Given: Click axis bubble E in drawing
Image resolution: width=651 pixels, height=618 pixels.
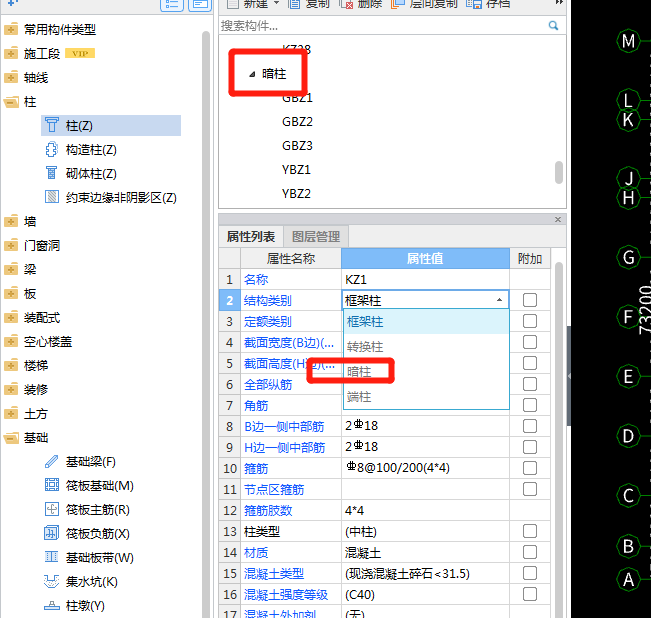Looking at the screenshot, I should pyautogui.click(x=628, y=376).
